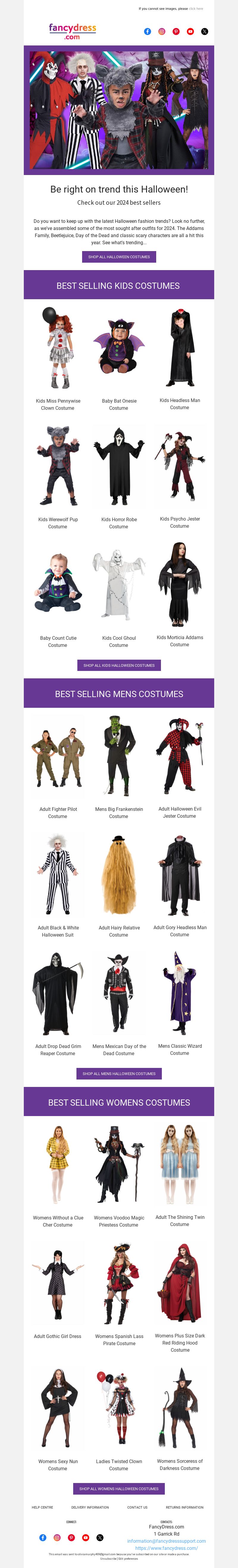Open the Help Centre footer link
Viewport: 238px width, 1568px height.
(x=43, y=1507)
